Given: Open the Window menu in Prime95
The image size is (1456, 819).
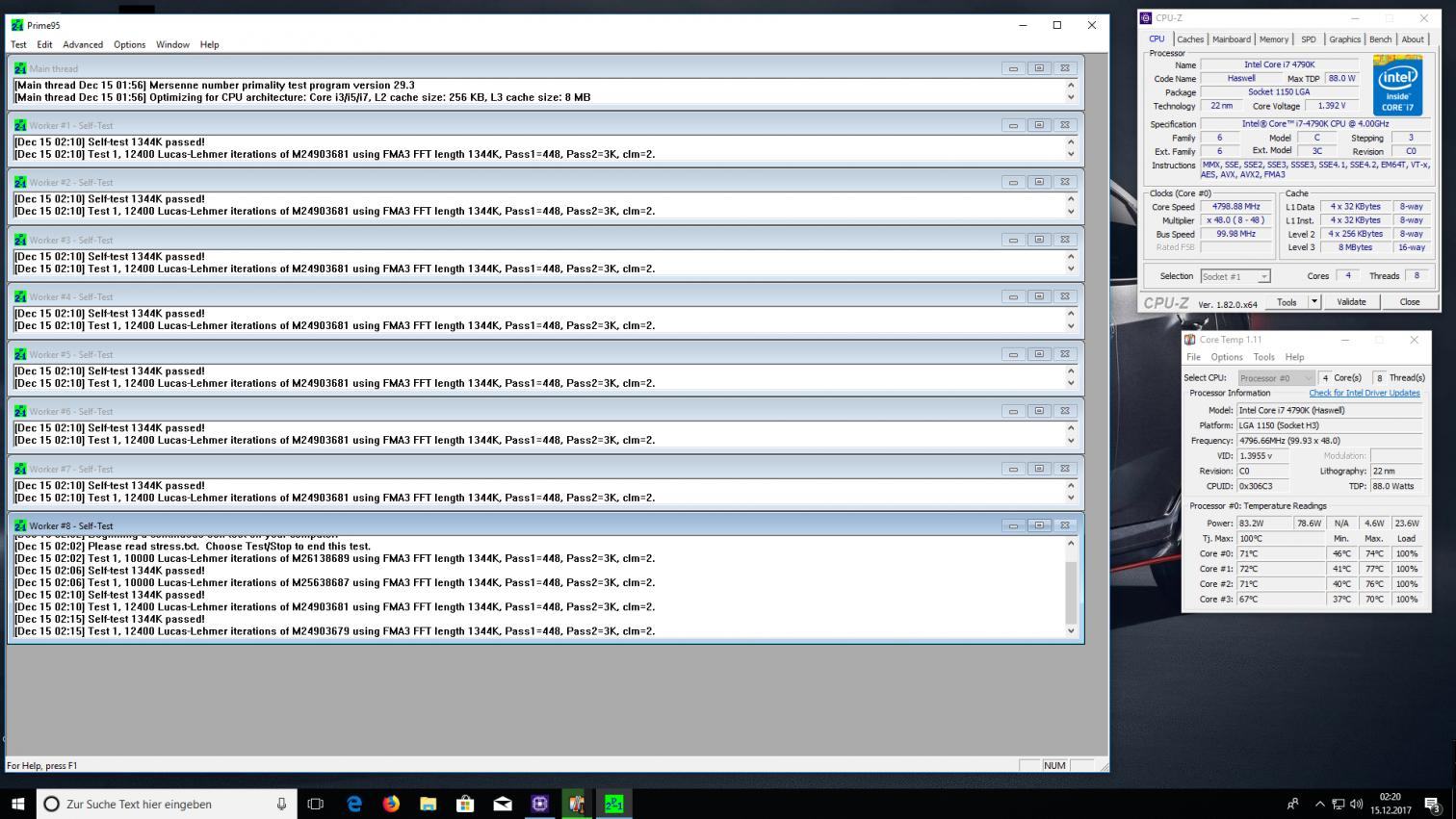Looking at the screenshot, I should click(172, 44).
